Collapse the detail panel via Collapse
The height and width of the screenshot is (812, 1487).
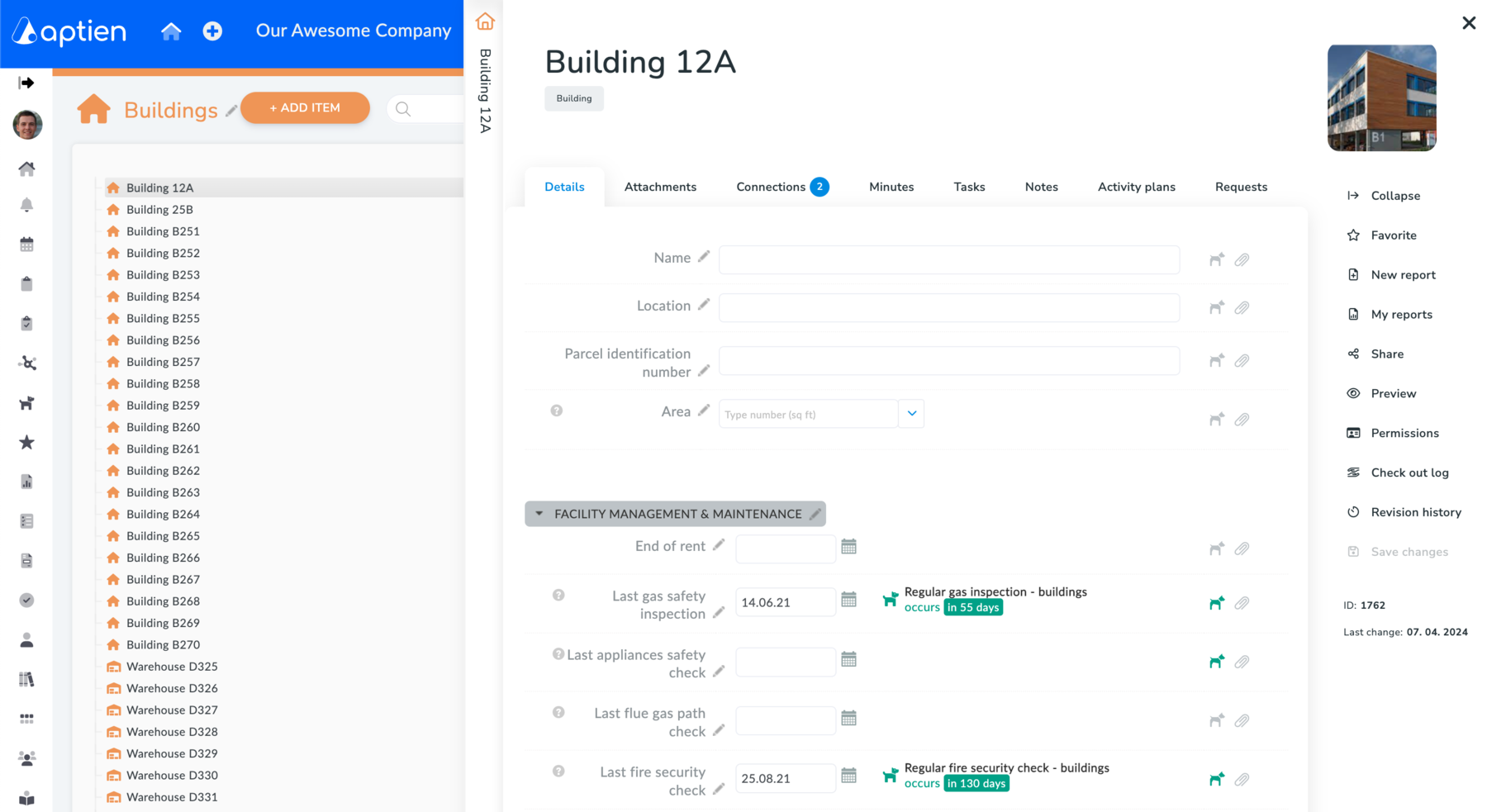[x=1394, y=196]
